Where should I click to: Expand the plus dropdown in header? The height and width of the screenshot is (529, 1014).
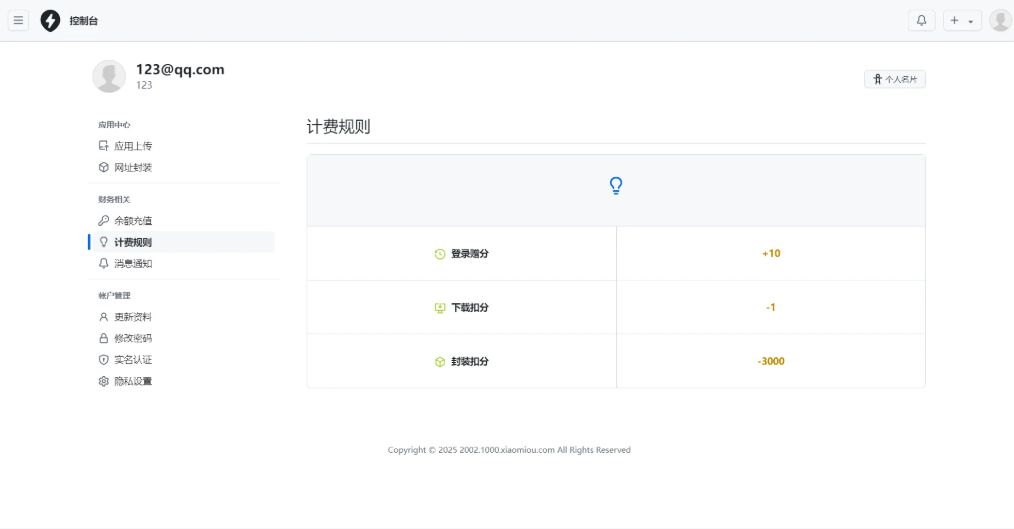961,20
